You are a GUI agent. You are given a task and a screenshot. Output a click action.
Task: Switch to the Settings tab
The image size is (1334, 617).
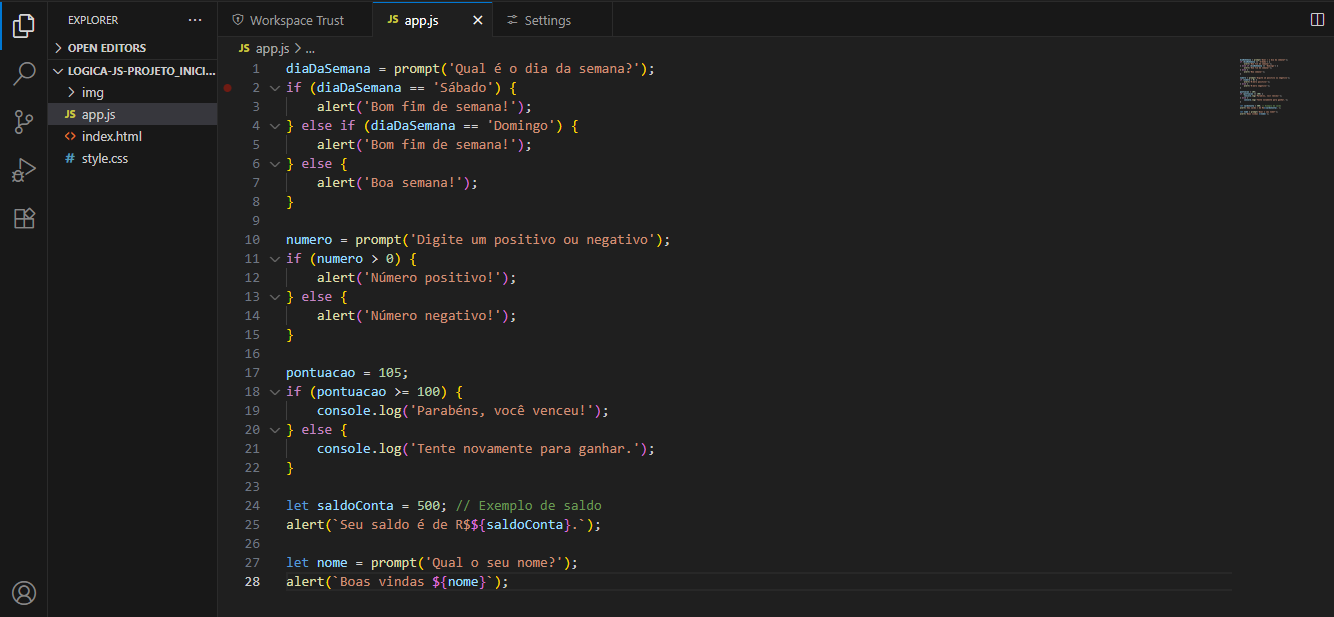(553, 20)
